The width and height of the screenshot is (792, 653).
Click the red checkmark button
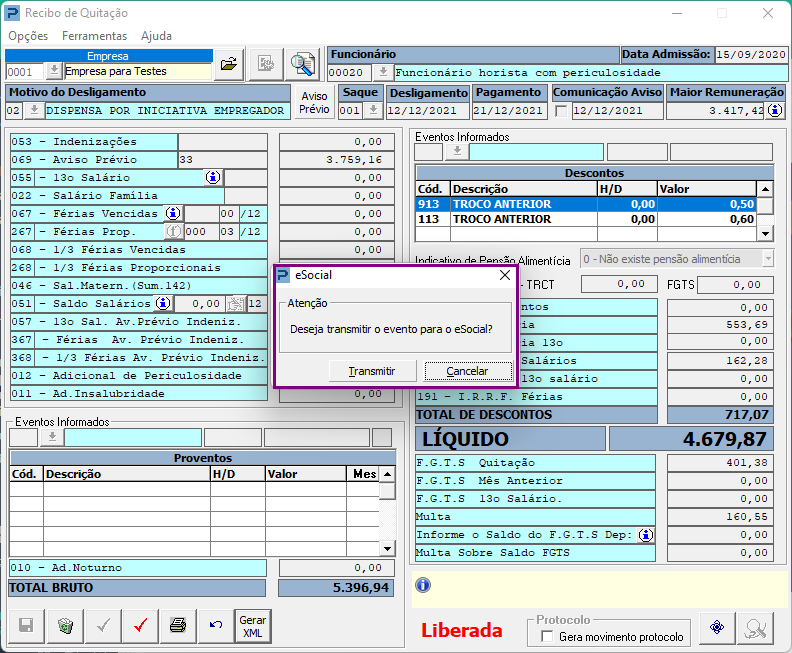[x=141, y=626]
